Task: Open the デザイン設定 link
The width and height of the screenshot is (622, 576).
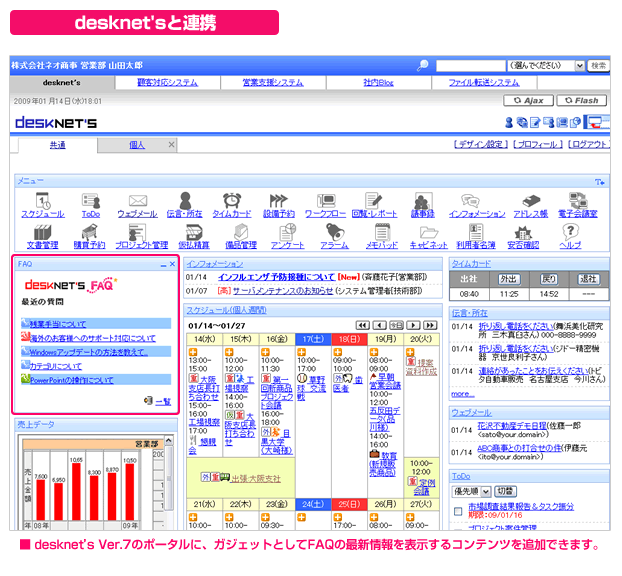Action: pos(481,145)
